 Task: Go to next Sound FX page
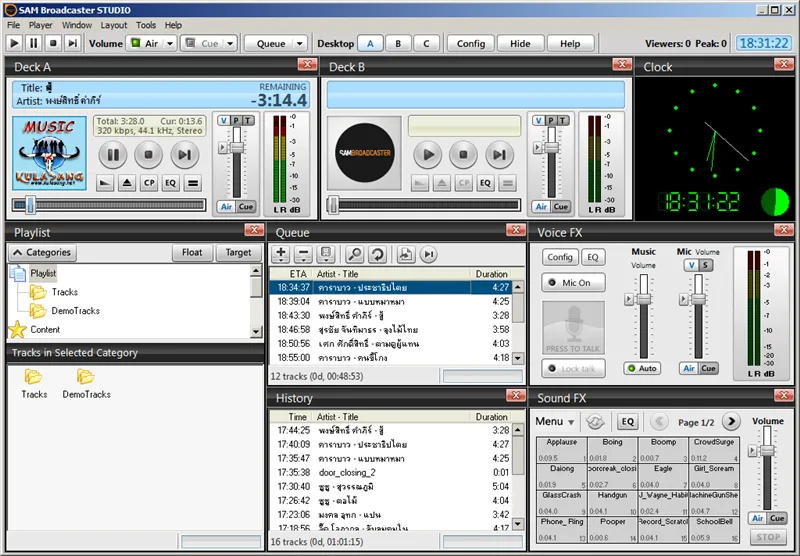pyautogui.click(x=731, y=421)
